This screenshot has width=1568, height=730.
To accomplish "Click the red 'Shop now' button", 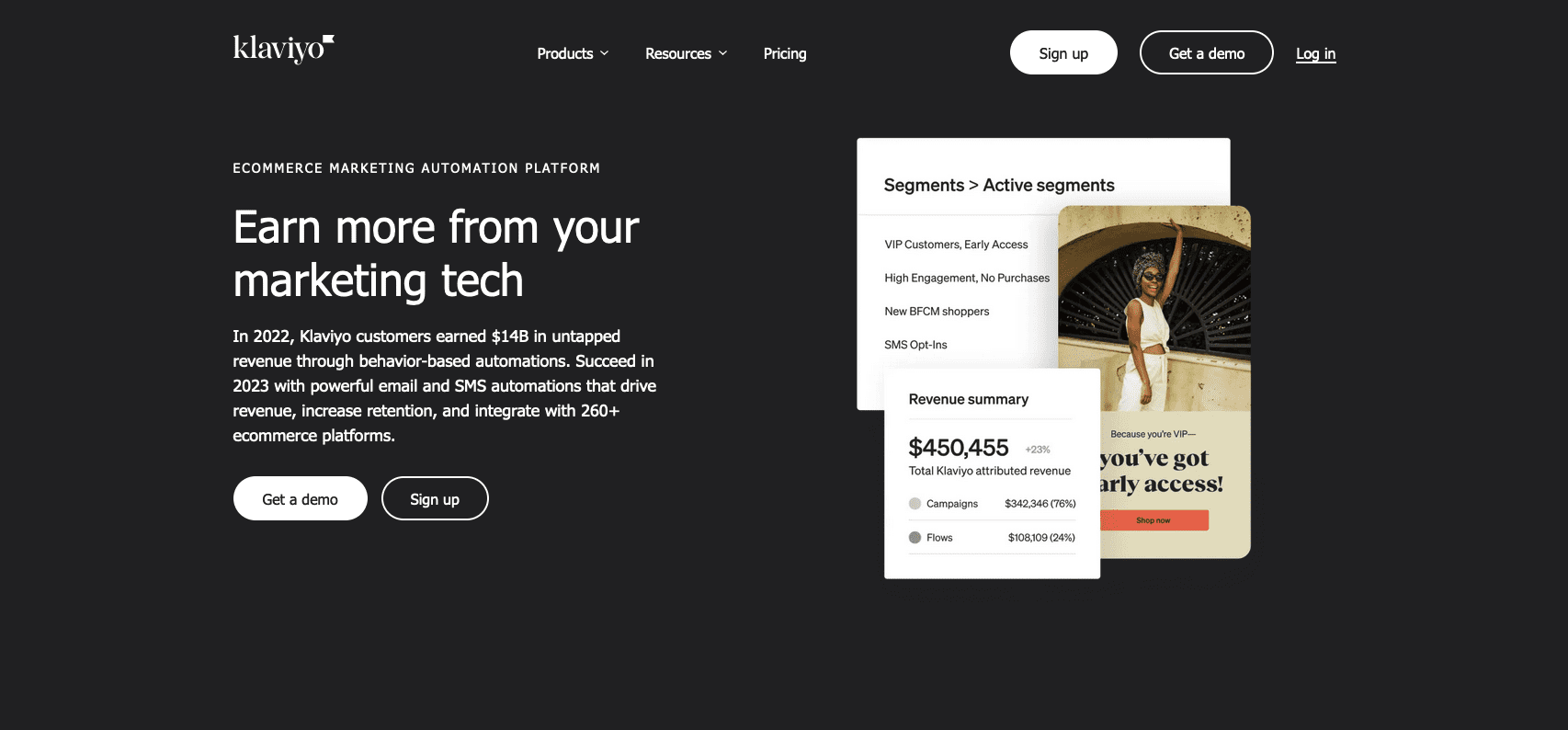I will pyautogui.click(x=1154, y=520).
